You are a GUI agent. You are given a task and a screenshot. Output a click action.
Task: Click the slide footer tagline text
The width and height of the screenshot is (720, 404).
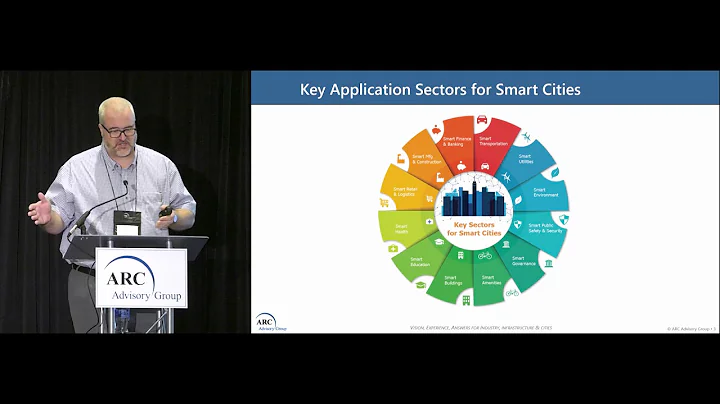click(x=481, y=328)
